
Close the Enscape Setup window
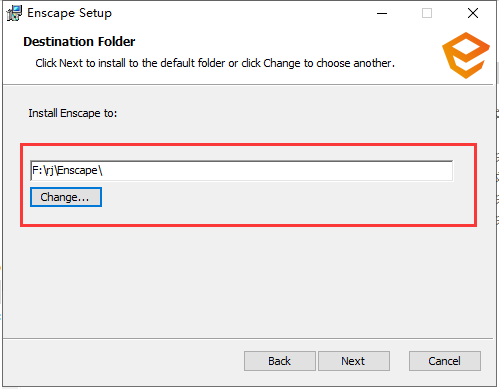[x=473, y=13]
